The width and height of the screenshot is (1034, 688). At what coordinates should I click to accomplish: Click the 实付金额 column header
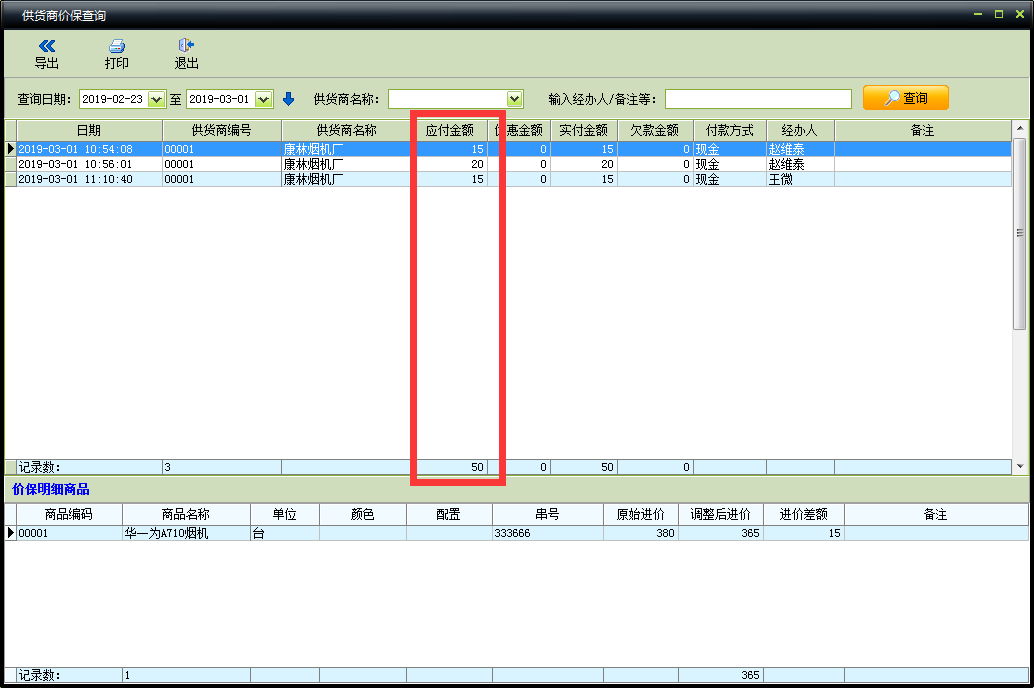(584, 130)
